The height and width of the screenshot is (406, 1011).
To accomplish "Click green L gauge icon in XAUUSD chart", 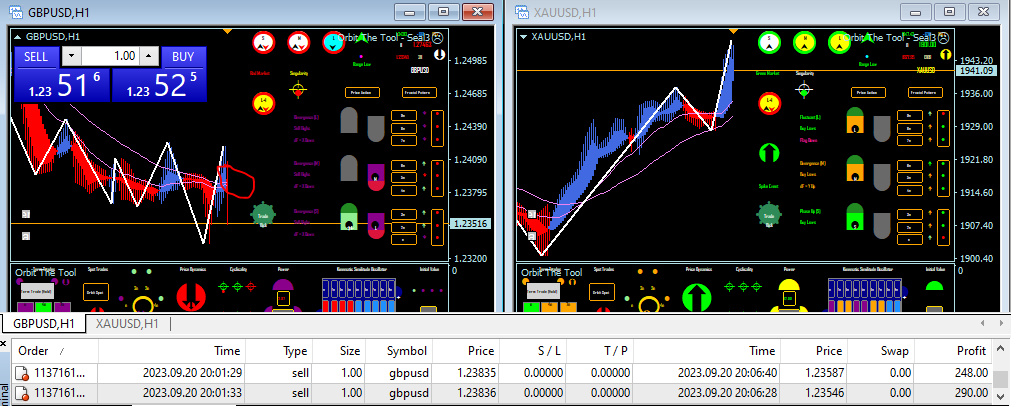I will [x=839, y=42].
